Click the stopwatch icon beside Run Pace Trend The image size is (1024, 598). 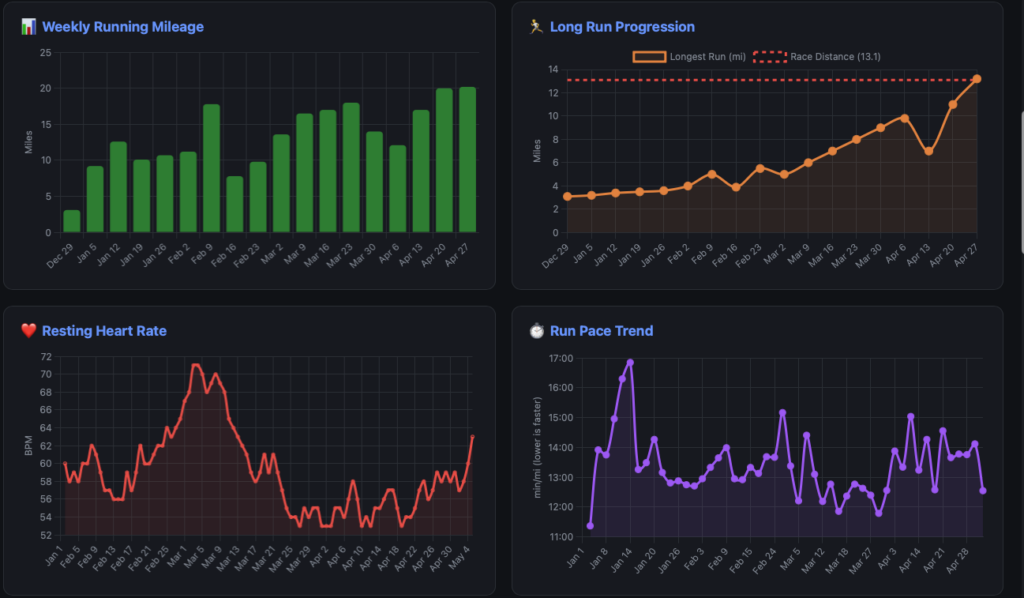[536, 331]
